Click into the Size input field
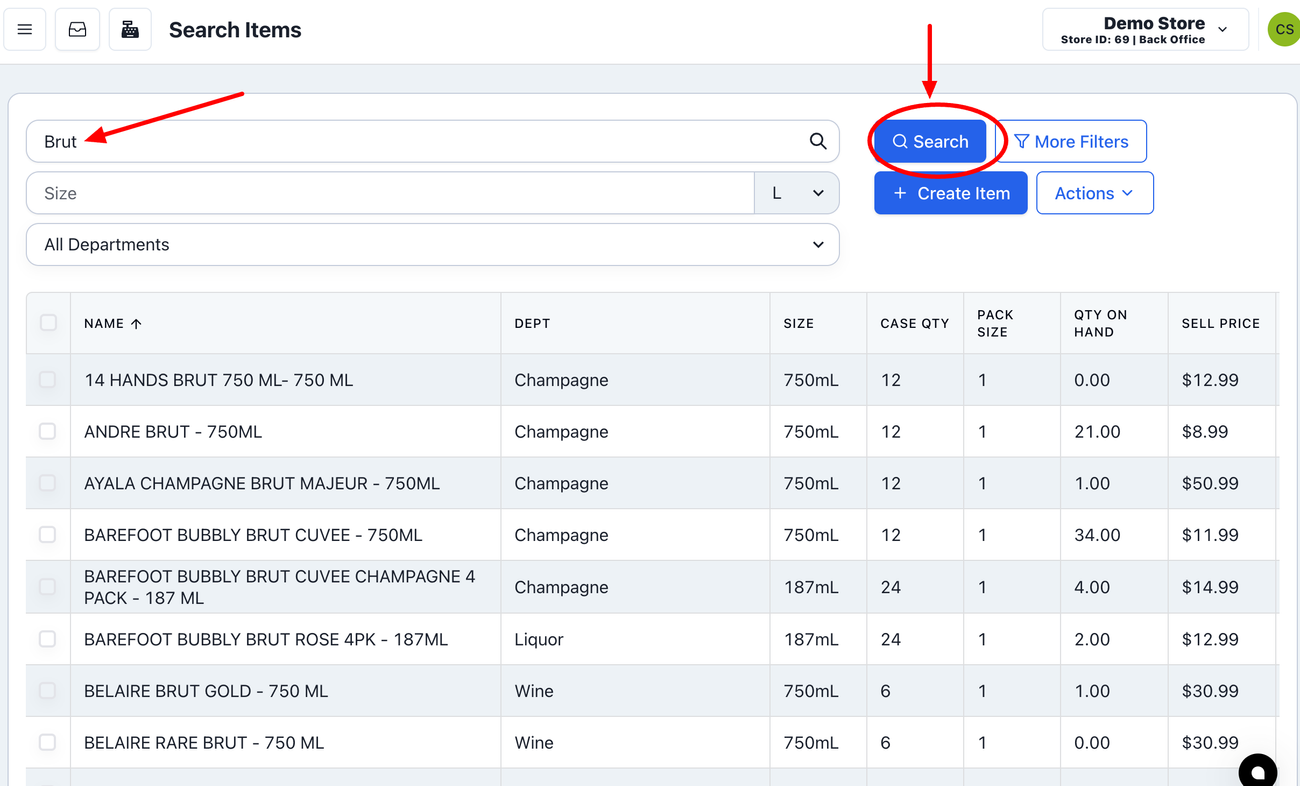This screenshot has width=1300, height=786. pyautogui.click(x=390, y=193)
